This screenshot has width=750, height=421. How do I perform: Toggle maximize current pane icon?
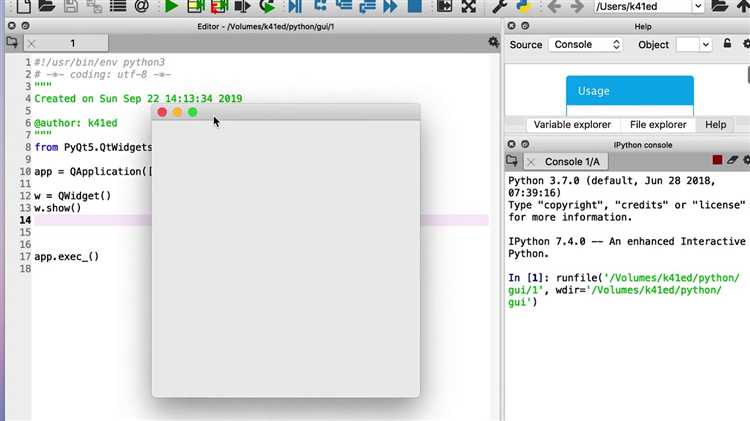(x=443, y=6)
